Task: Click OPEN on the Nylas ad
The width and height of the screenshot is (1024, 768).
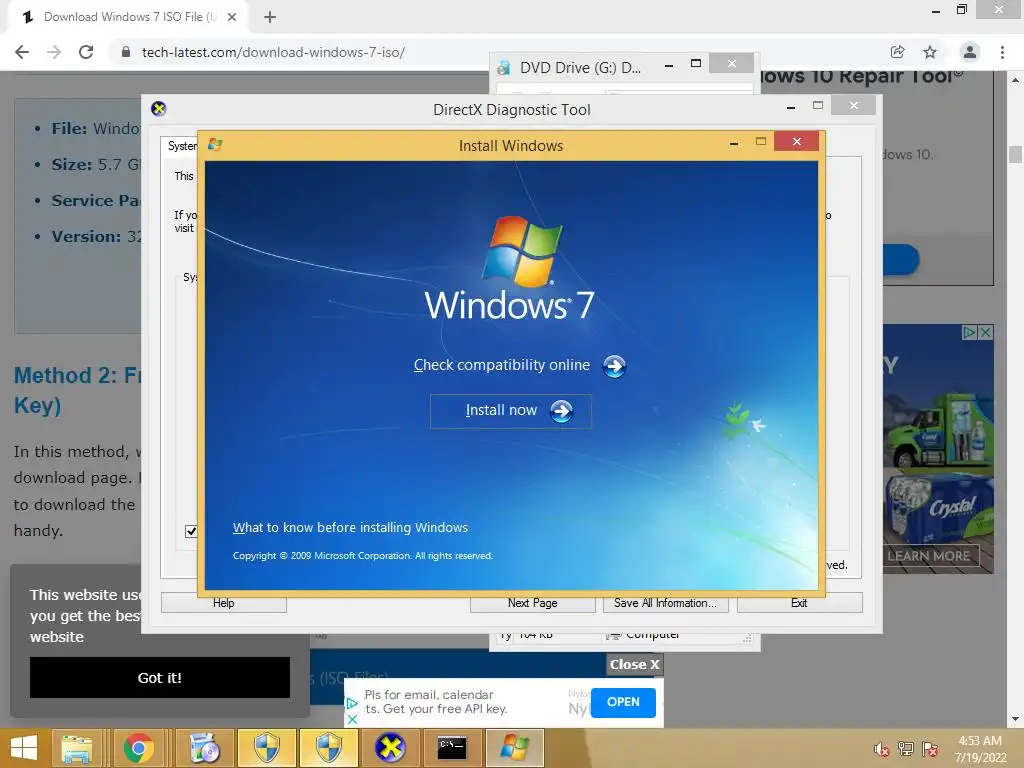Action: click(x=623, y=702)
